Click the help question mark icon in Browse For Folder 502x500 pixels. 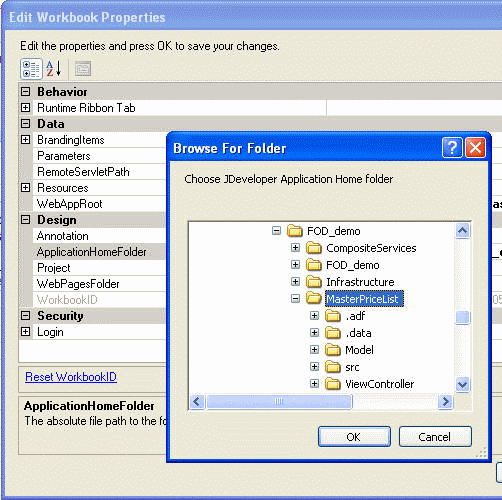pyautogui.click(x=452, y=147)
